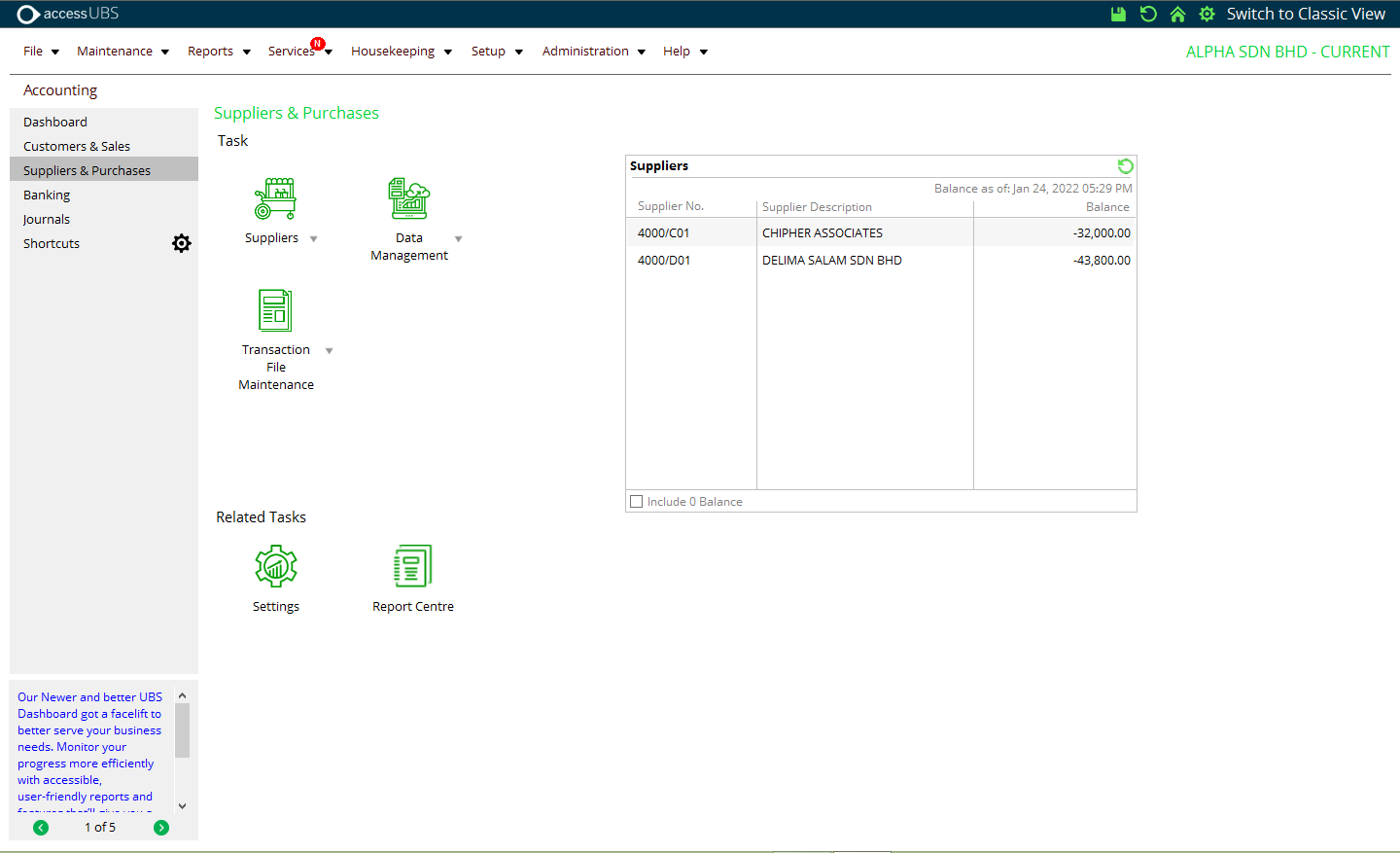The image size is (1400, 853).
Task: Select the CHIPHER ASSOCIATES supplier row
Action: 822,233
